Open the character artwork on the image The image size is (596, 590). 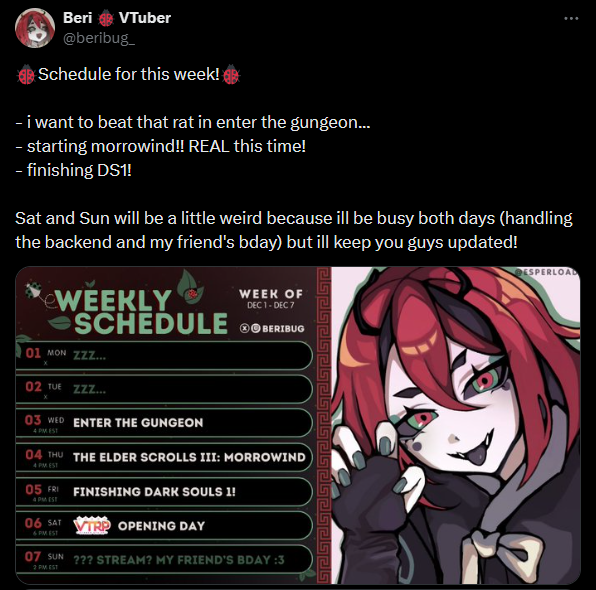coord(456,425)
